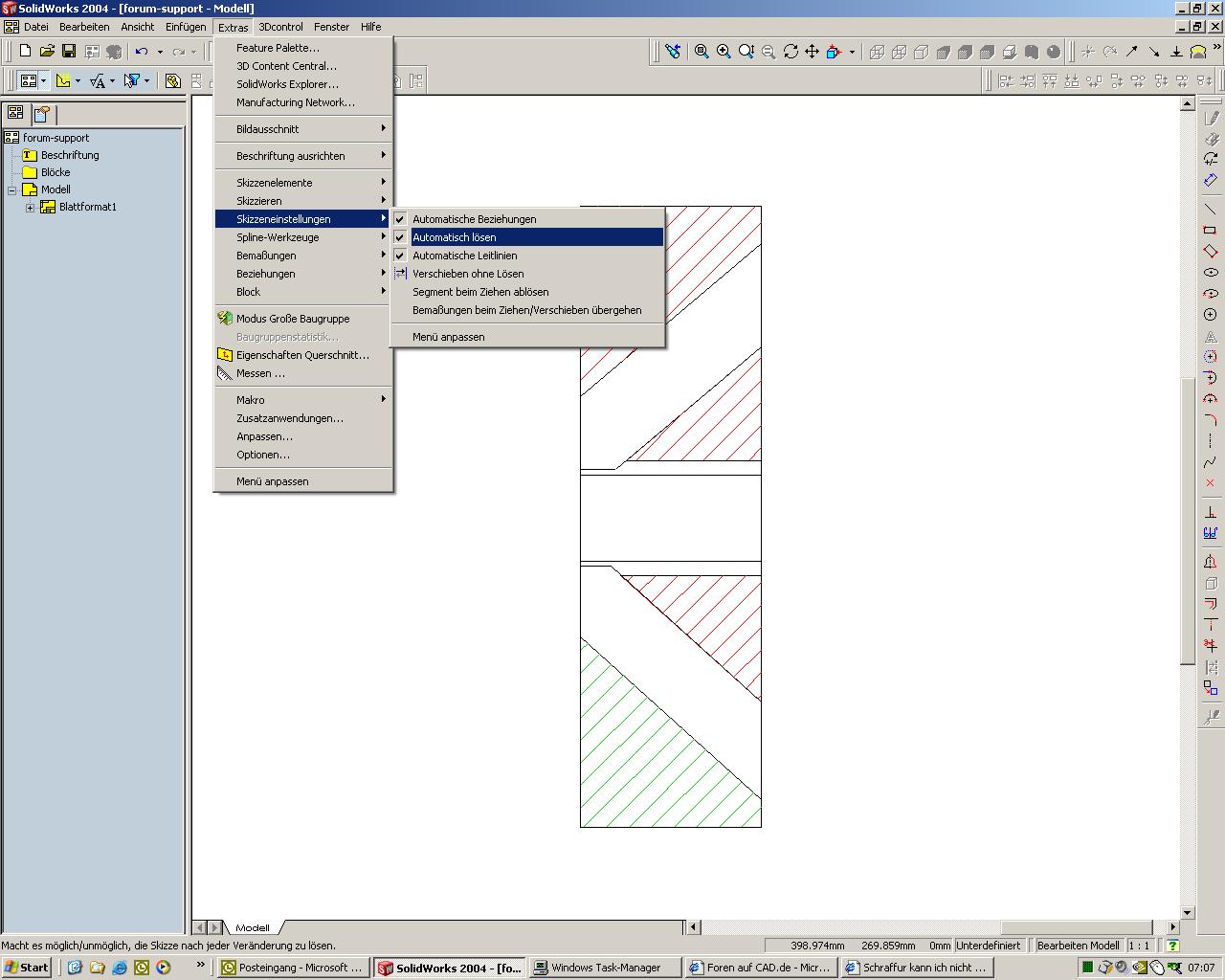Click Eigenschaften Querschnitt... entry
Image resolution: width=1225 pixels, height=980 pixels.
(x=303, y=355)
